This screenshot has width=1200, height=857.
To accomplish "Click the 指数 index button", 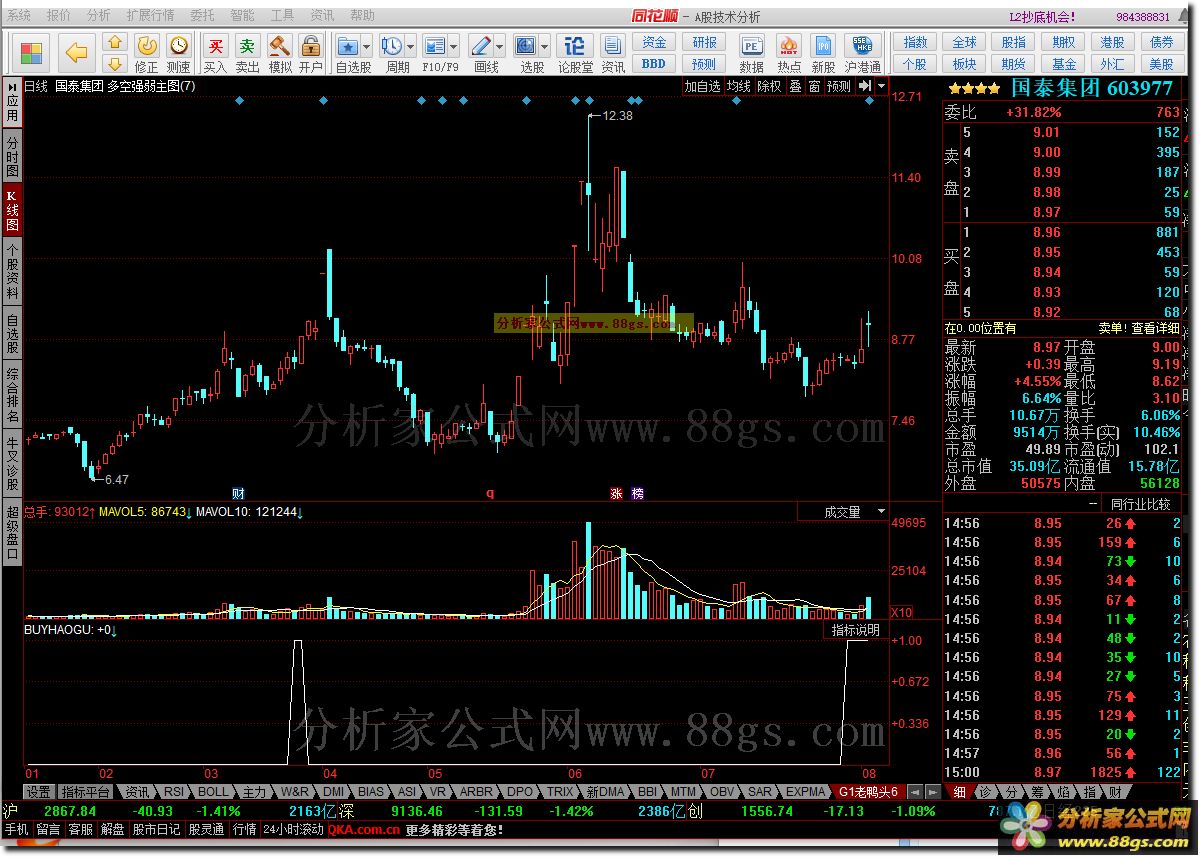I will point(915,43).
